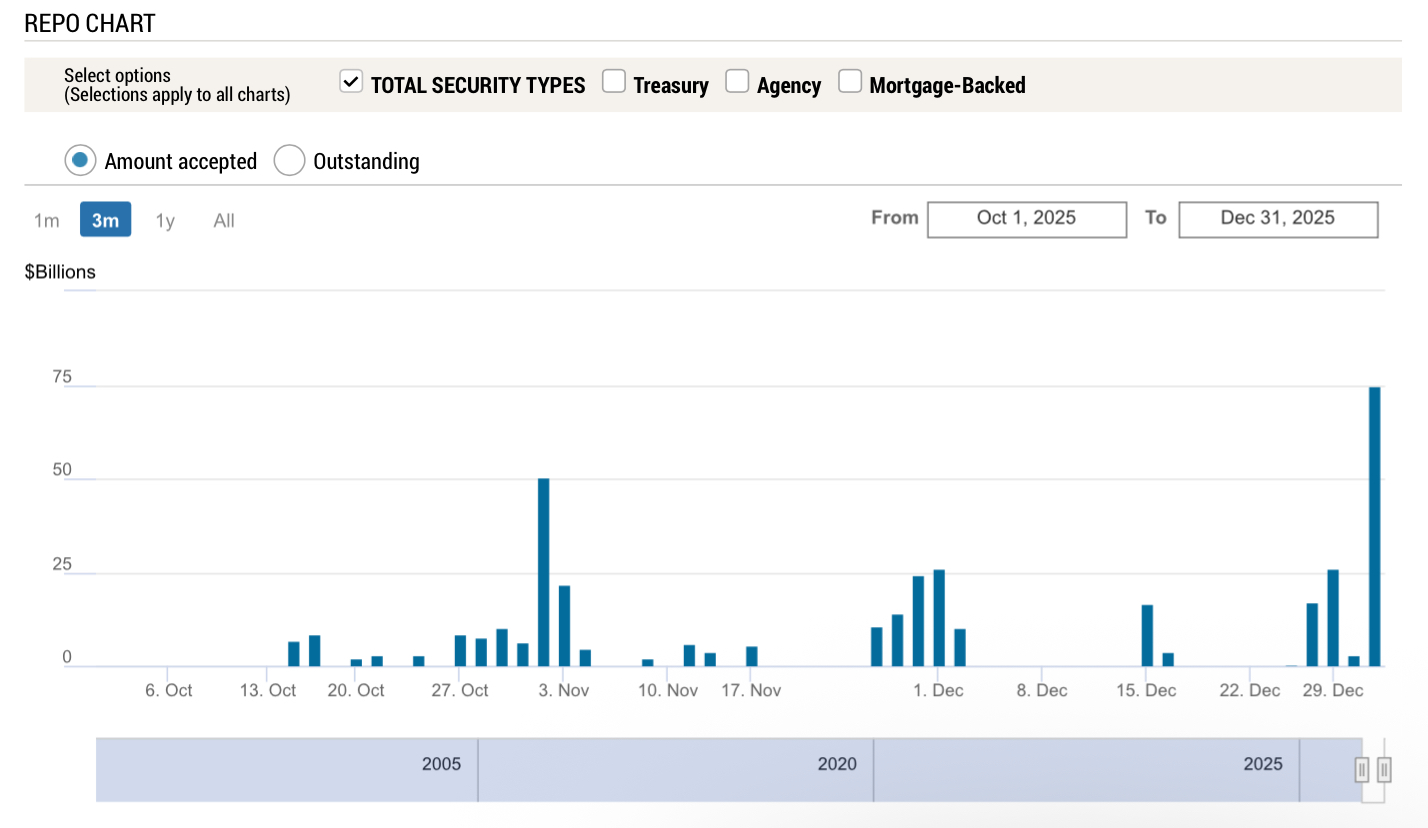Click the 25 y-axis value

(x=62, y=565)
